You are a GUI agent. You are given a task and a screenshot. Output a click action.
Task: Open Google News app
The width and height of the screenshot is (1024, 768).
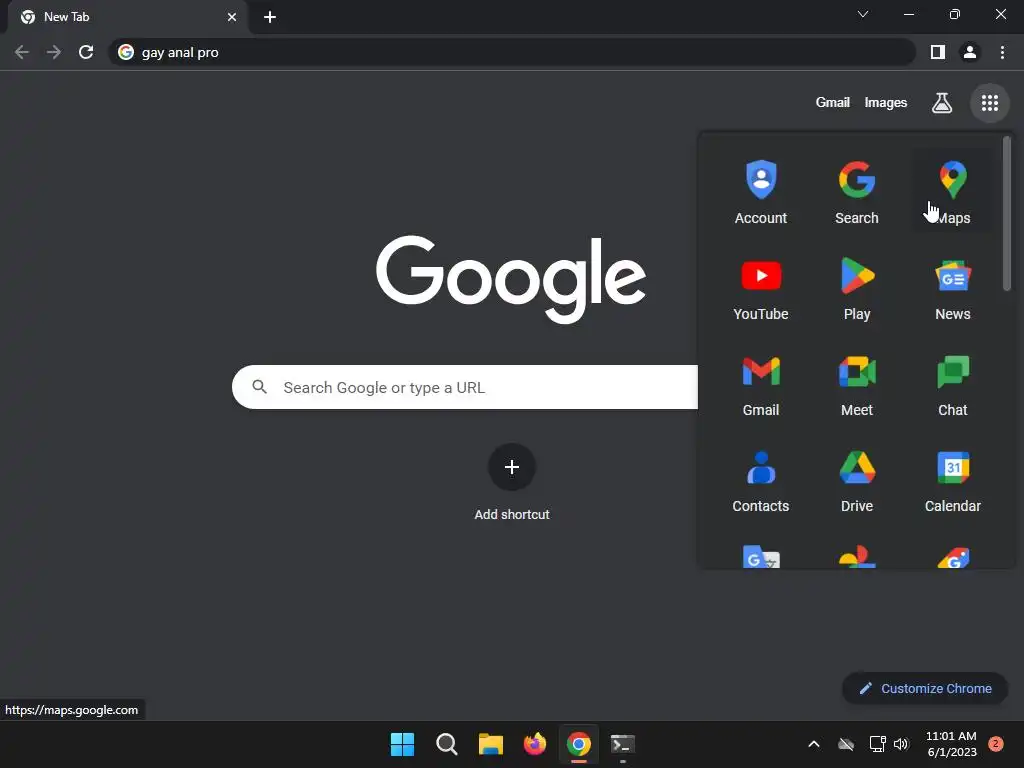pyautogui.click(x=952, y=288)
